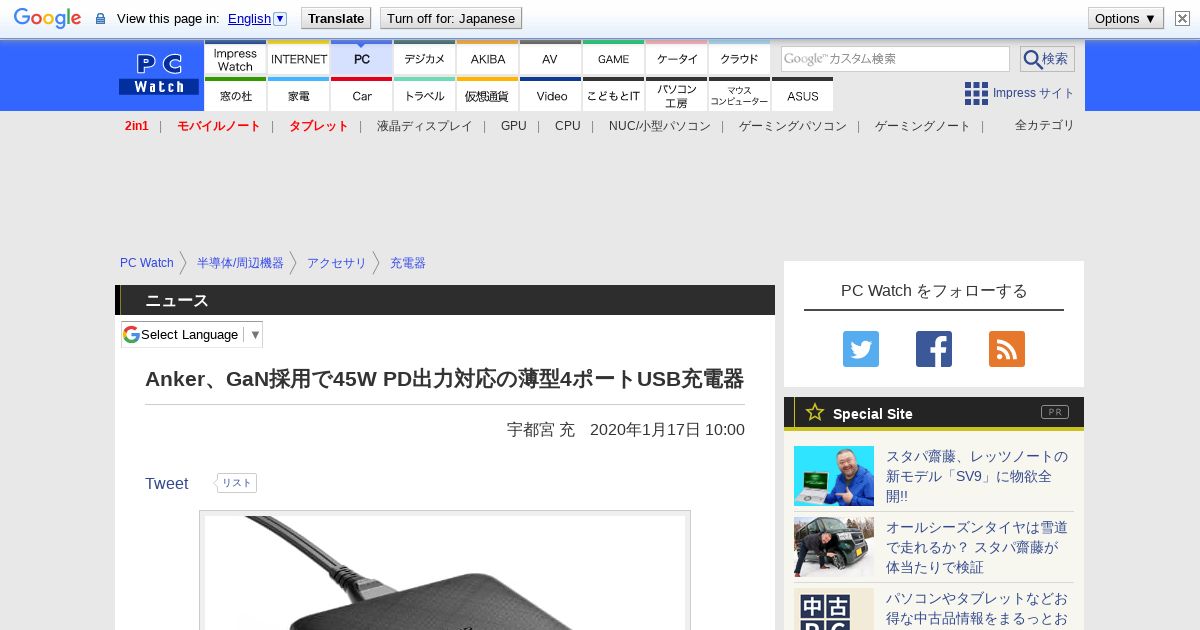Open the Car tab
1200x630 pixels.
362,95
